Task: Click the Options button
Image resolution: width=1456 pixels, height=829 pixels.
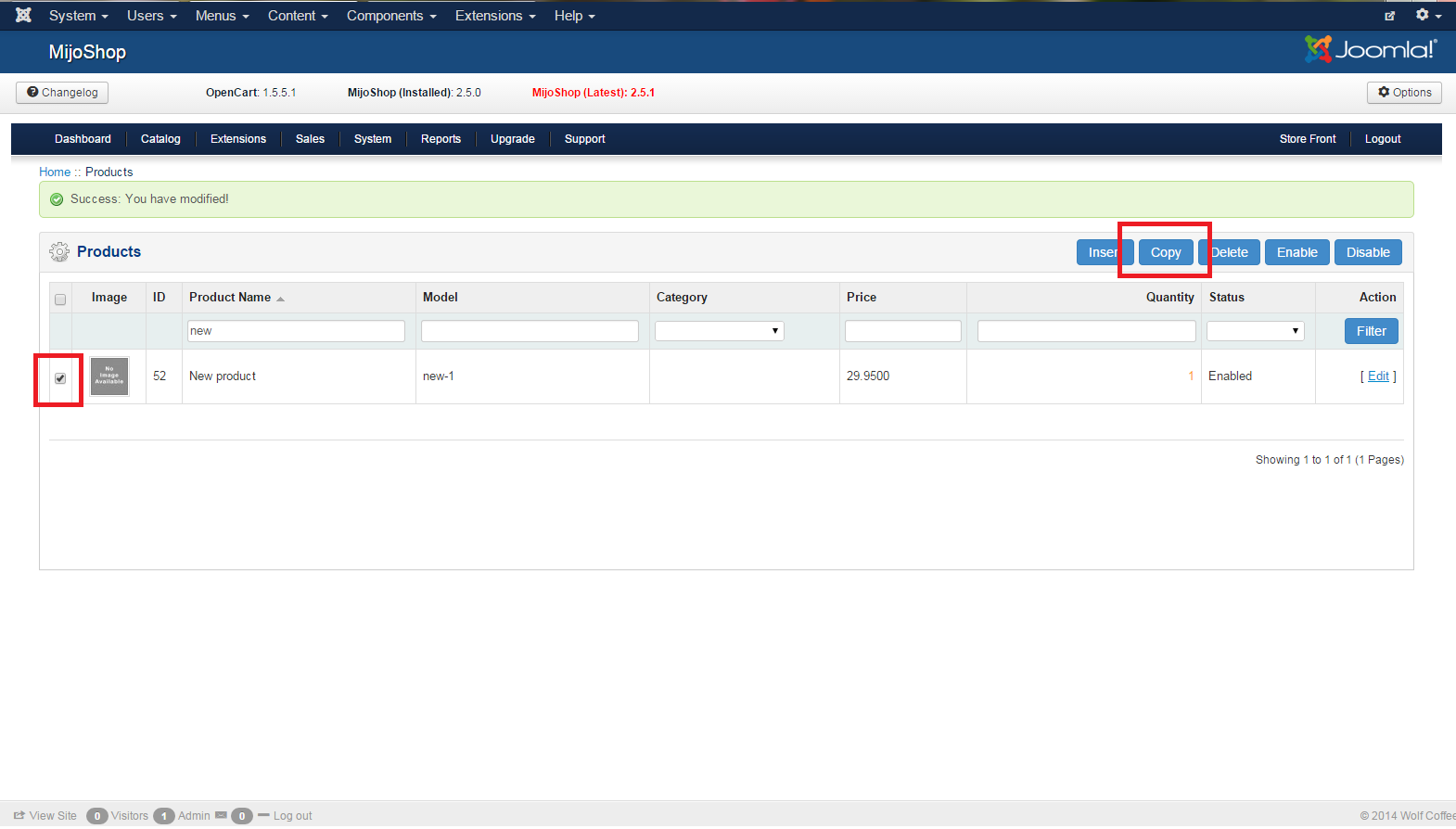Action: 1404,93
